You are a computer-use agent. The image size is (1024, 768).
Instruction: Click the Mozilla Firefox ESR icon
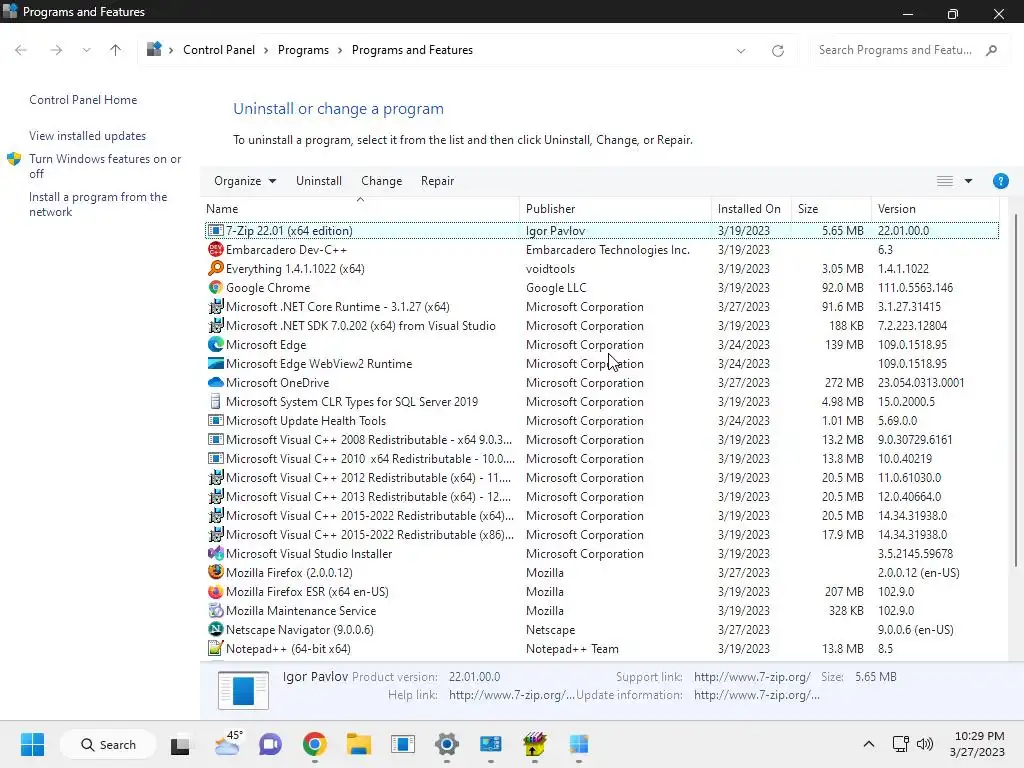216,591
